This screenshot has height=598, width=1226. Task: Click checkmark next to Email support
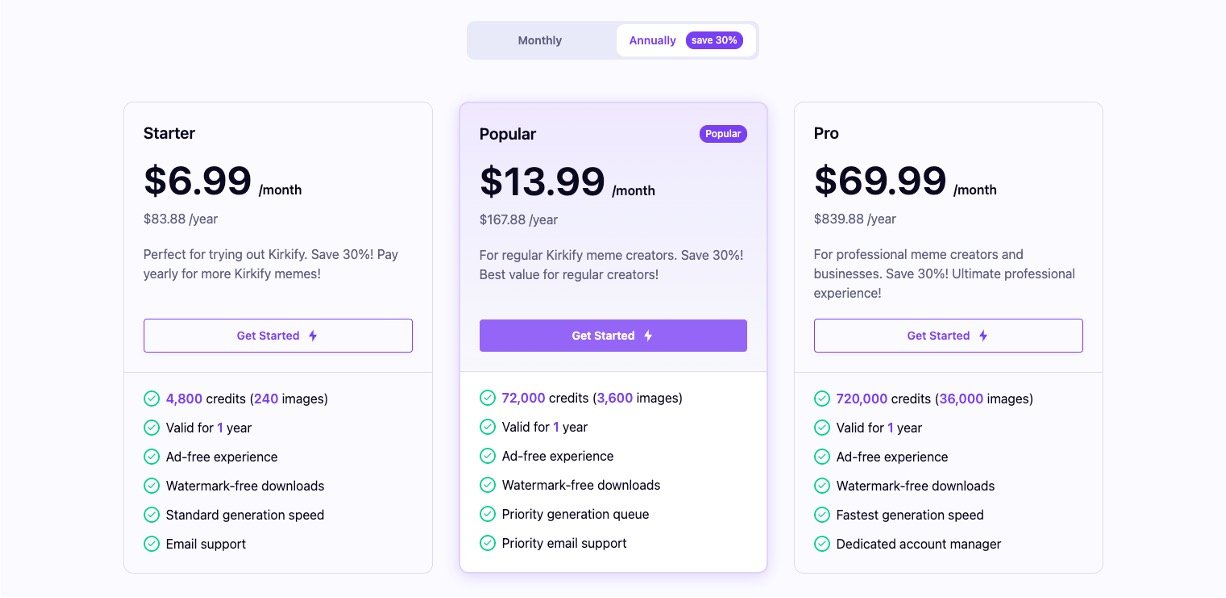(x=152, y=544)
